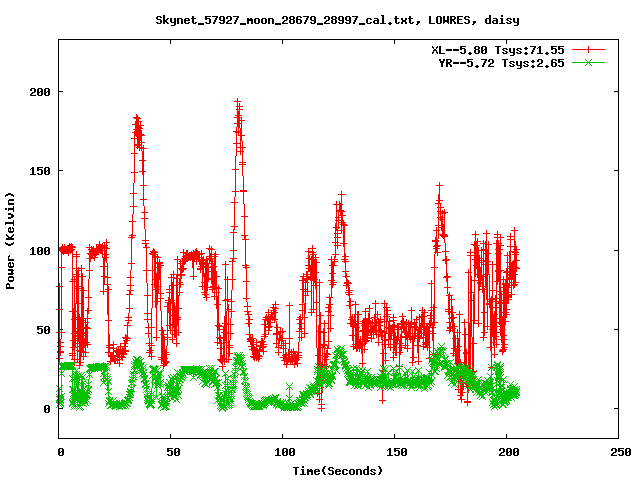The width and height of the screenshot is (640, 480).
Task: Click the green YR legend line sample
Action: pos(589,62)
